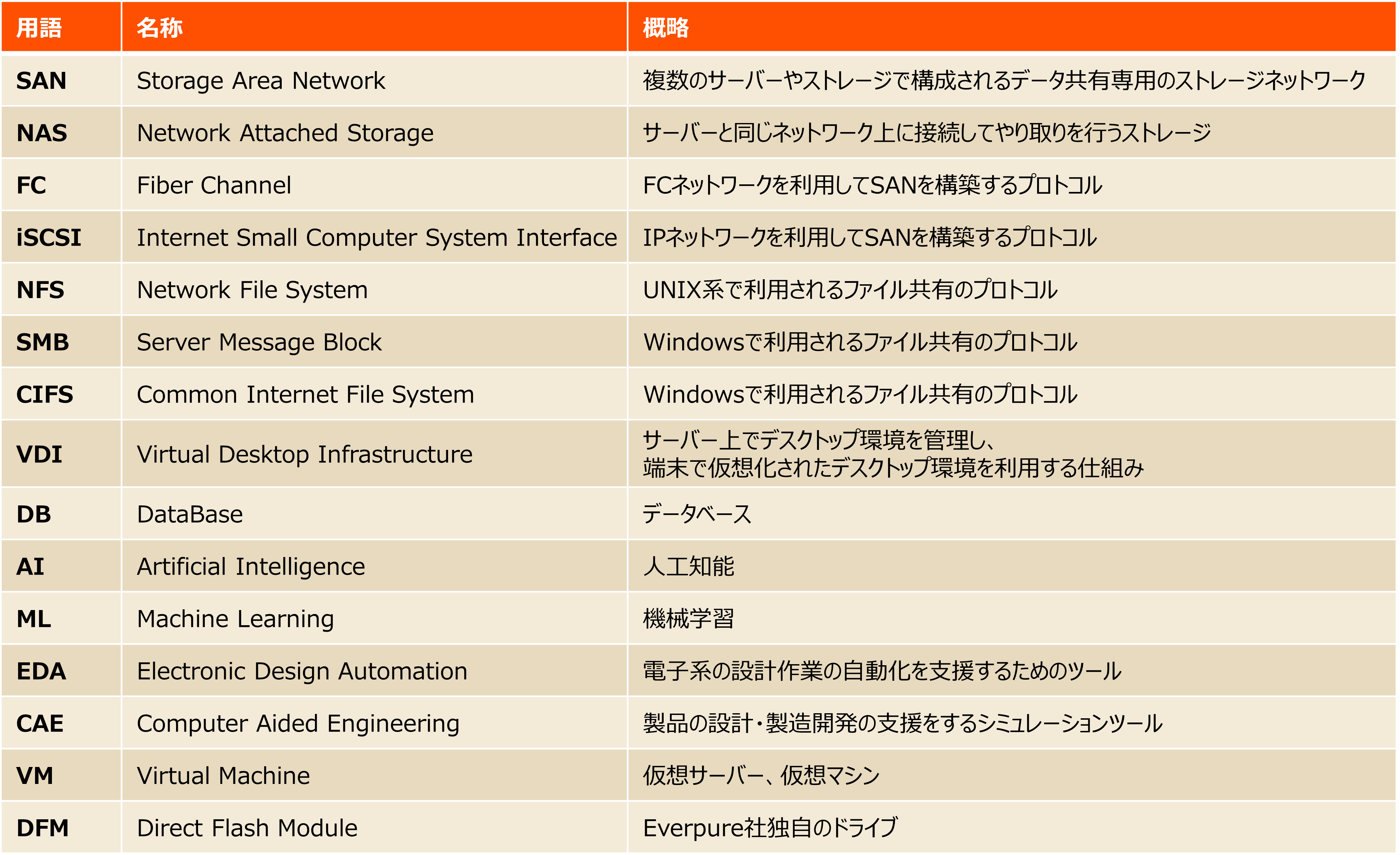The height and width of the screenshot is (855, 1400).
Task: Click the Network Attached Storage cell
Action: [x=285, y=133]
